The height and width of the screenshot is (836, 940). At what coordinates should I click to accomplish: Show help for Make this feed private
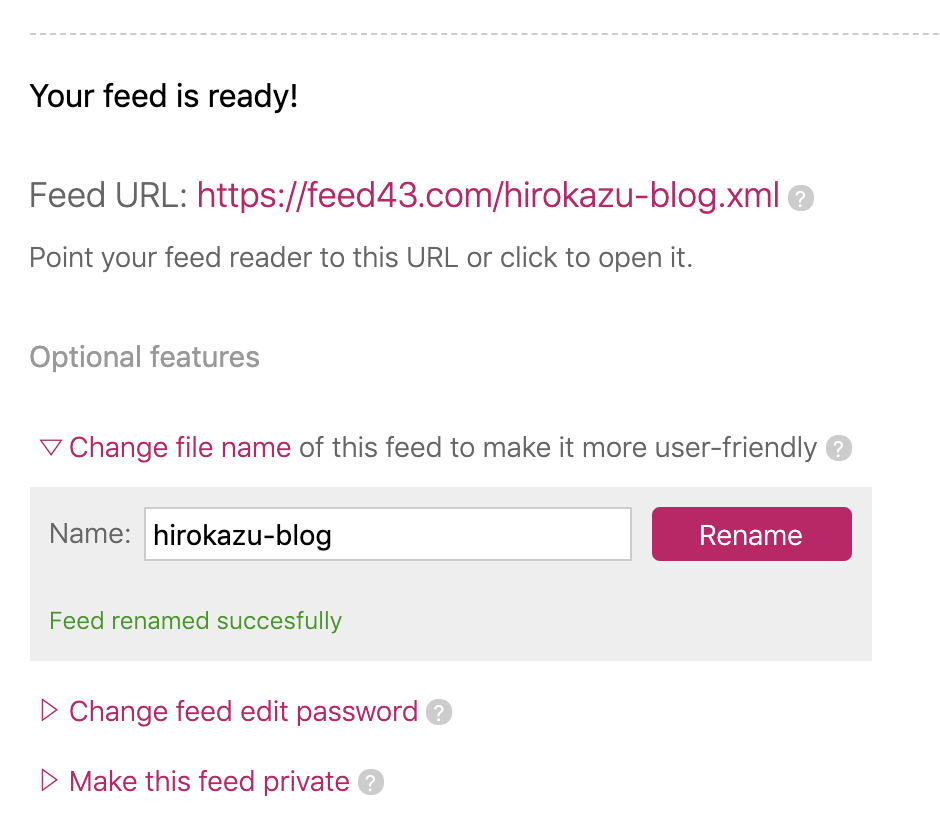(x=371, y=782)
